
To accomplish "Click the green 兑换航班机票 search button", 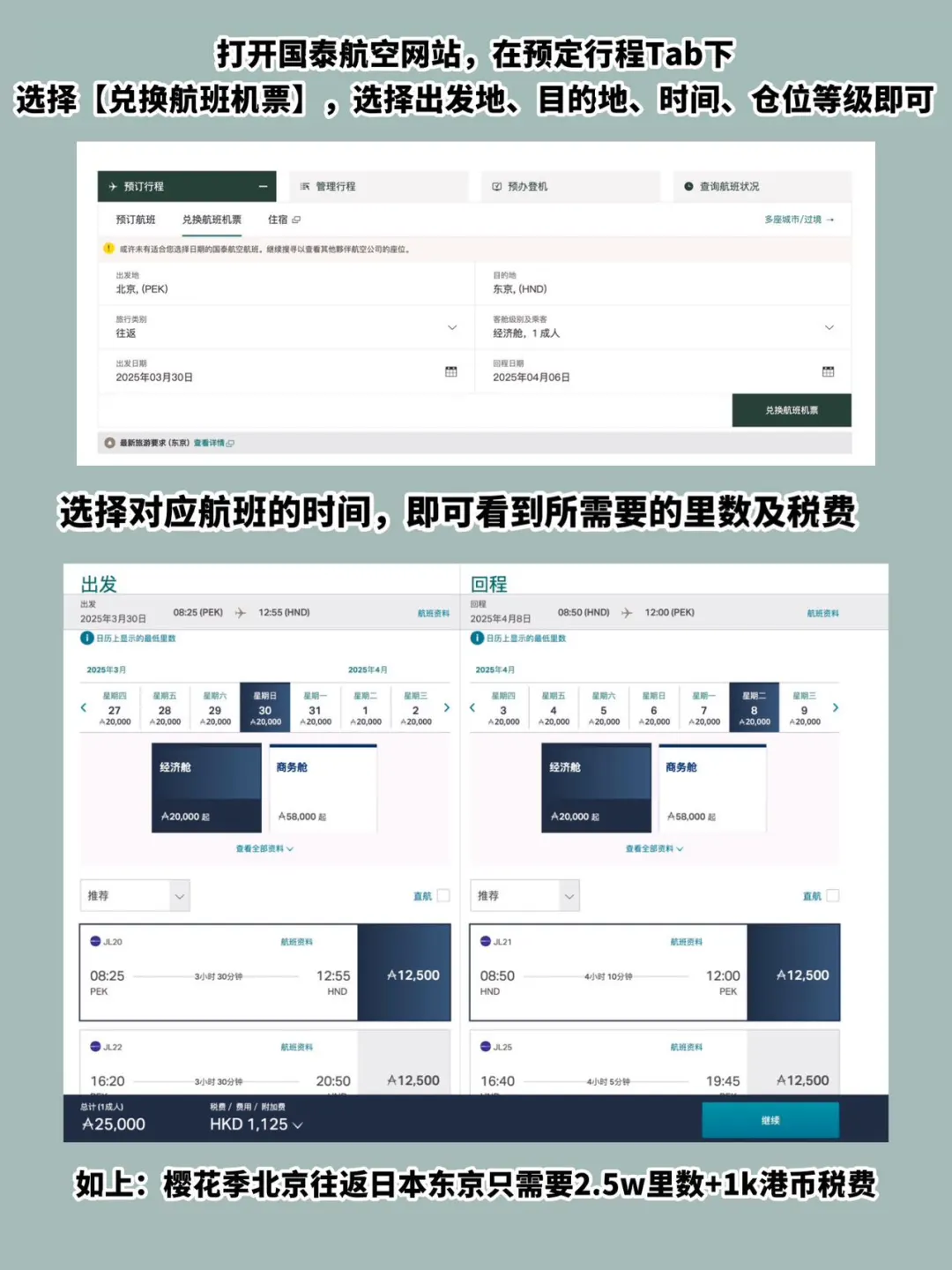I will click(792, 410).
